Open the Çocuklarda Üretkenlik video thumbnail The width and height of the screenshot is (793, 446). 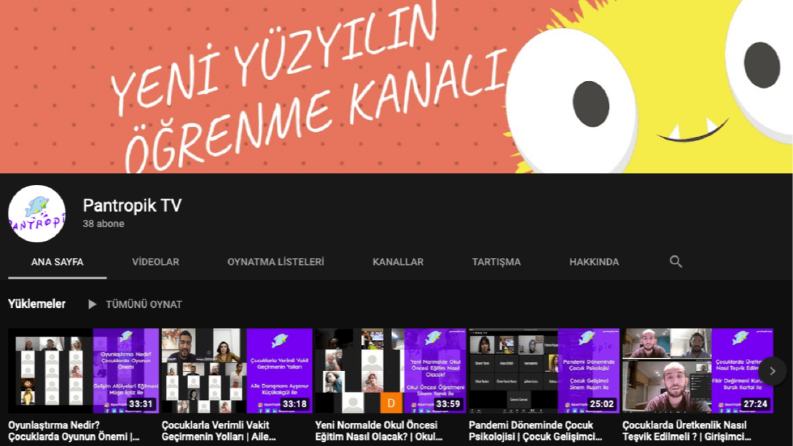[x=698, y=371]
